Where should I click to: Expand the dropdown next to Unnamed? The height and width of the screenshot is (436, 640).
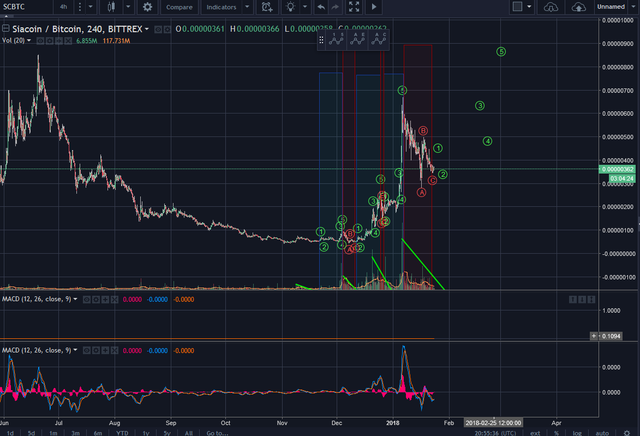coord(634,7)
